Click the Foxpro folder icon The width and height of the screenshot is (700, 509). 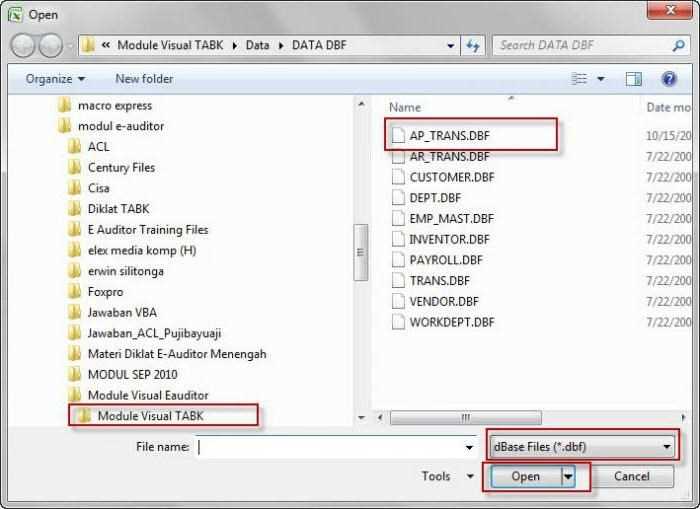[x=74, y=292]
